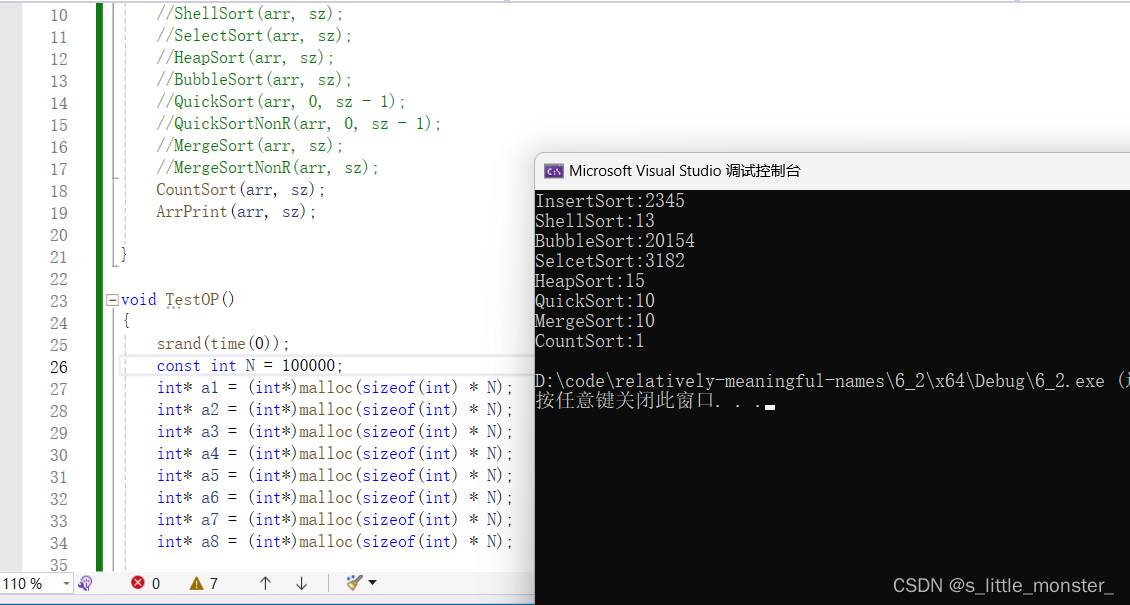Click InsertSort:2345 in console output
1130x605 pixels.
click(x=610, y=201)
